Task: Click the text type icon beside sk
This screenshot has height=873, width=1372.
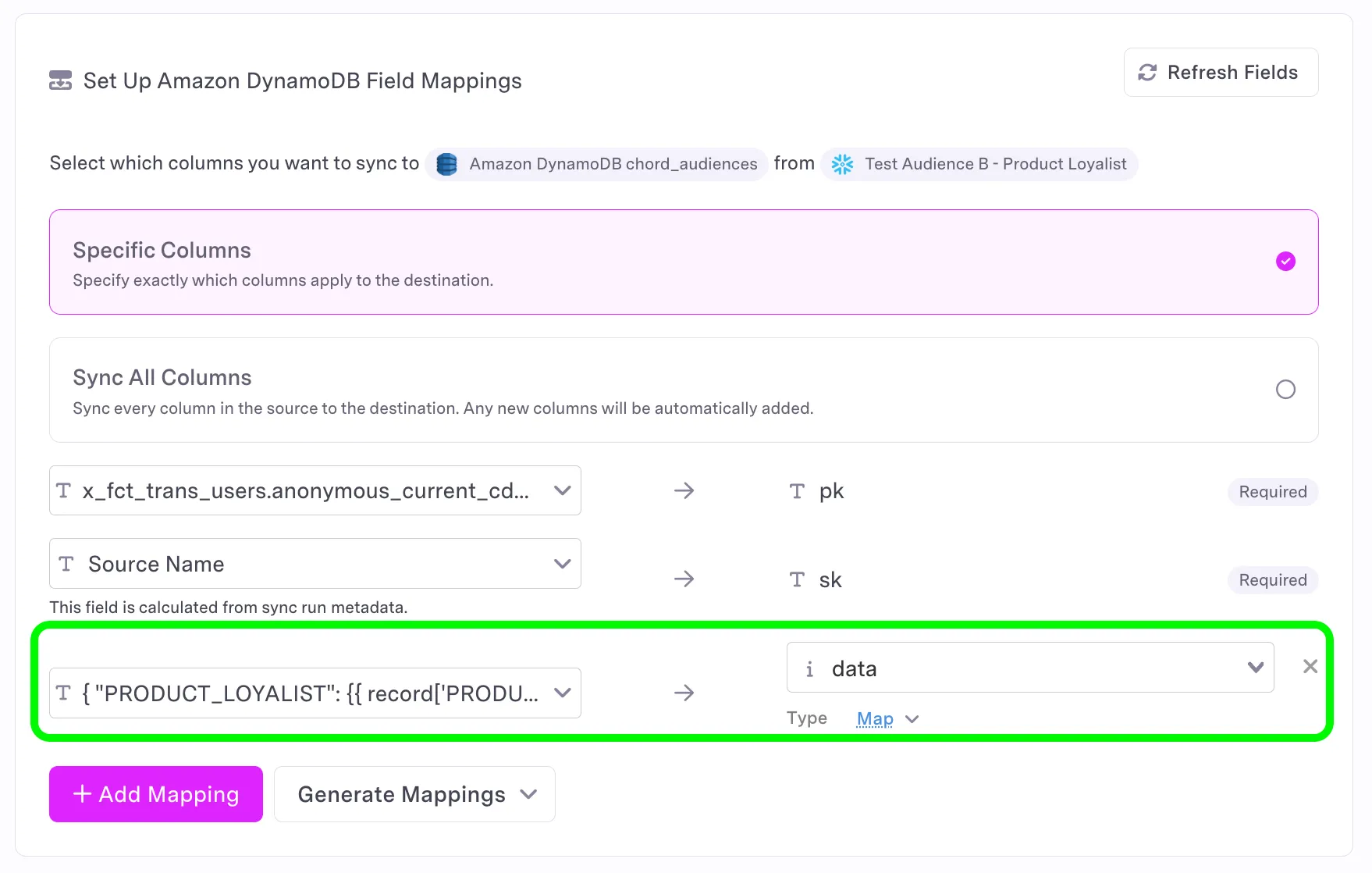Action: 797,579
